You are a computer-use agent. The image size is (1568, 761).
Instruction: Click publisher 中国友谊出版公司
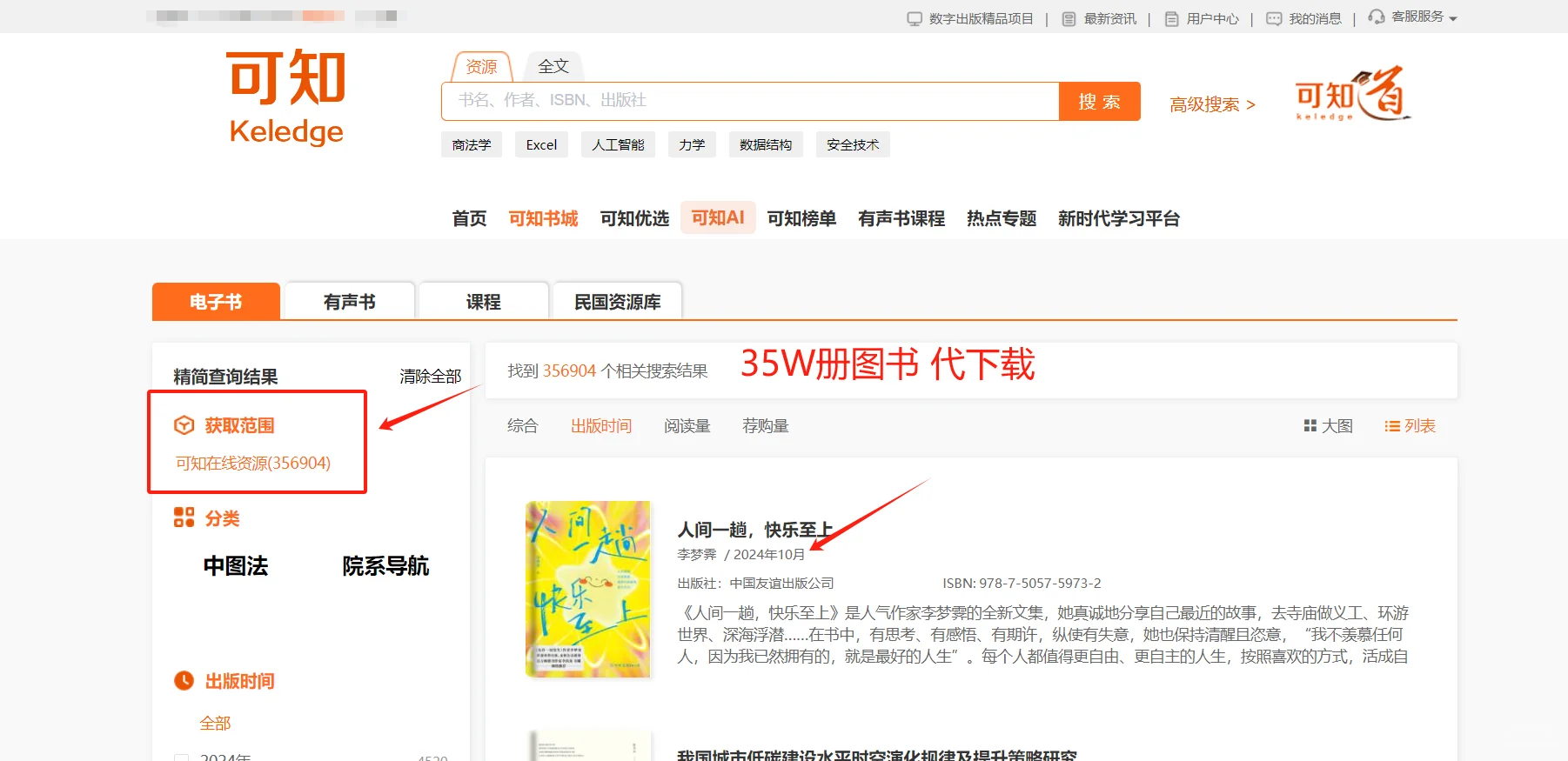tap(781, 583)
